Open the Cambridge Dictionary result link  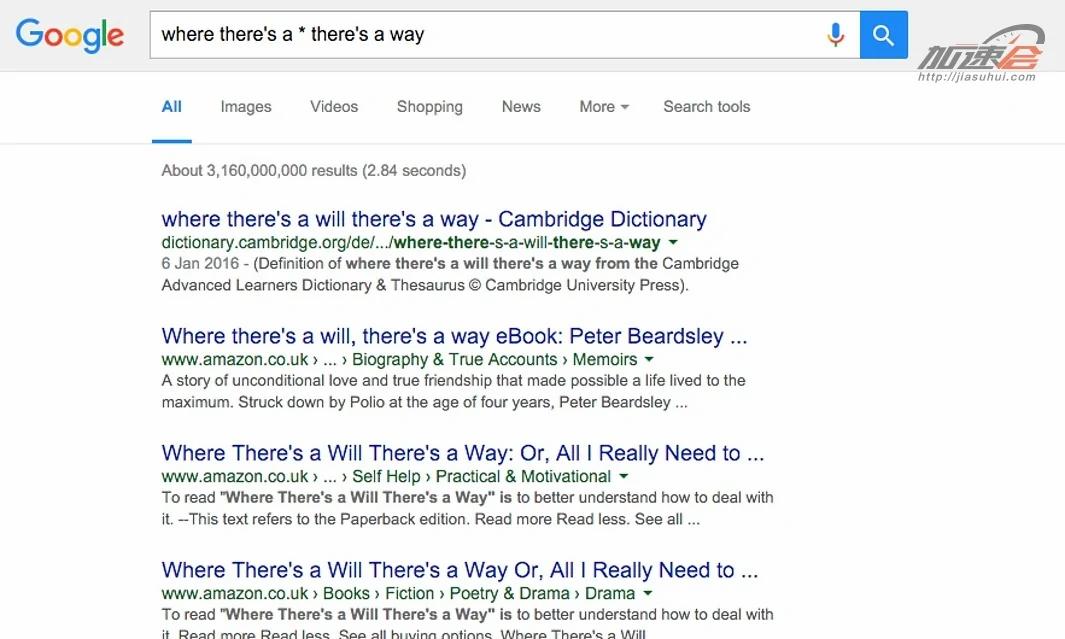coord(434,220)
